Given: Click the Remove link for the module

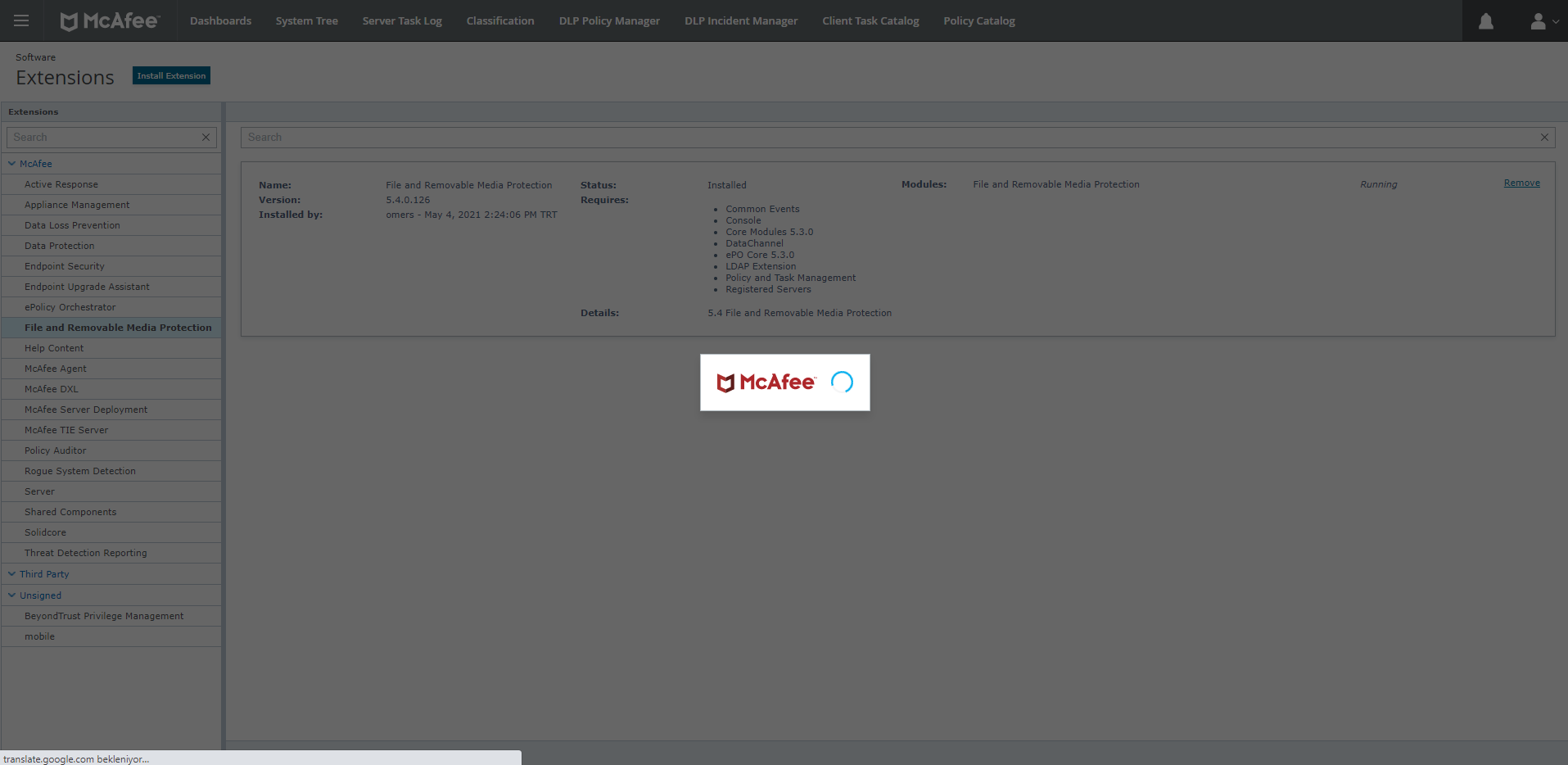Looking at the screenshot, I should [1521, 183].
